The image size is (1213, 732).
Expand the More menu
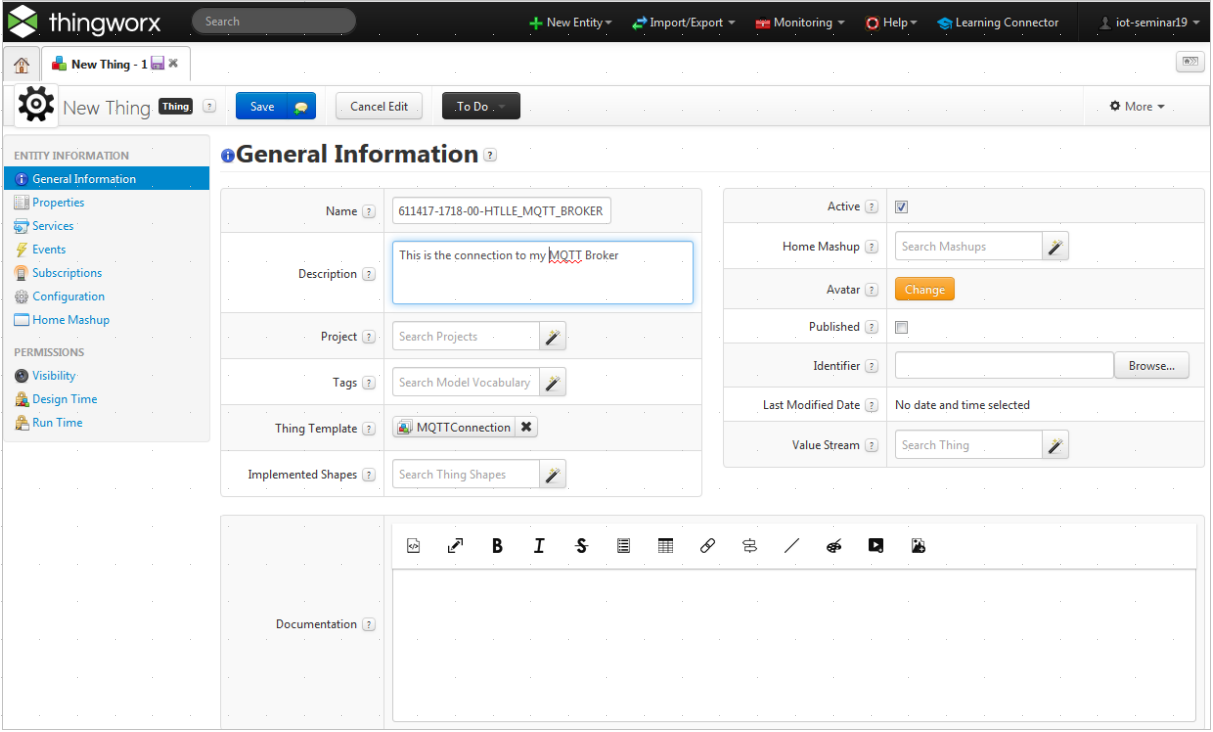pos(1137,106)
